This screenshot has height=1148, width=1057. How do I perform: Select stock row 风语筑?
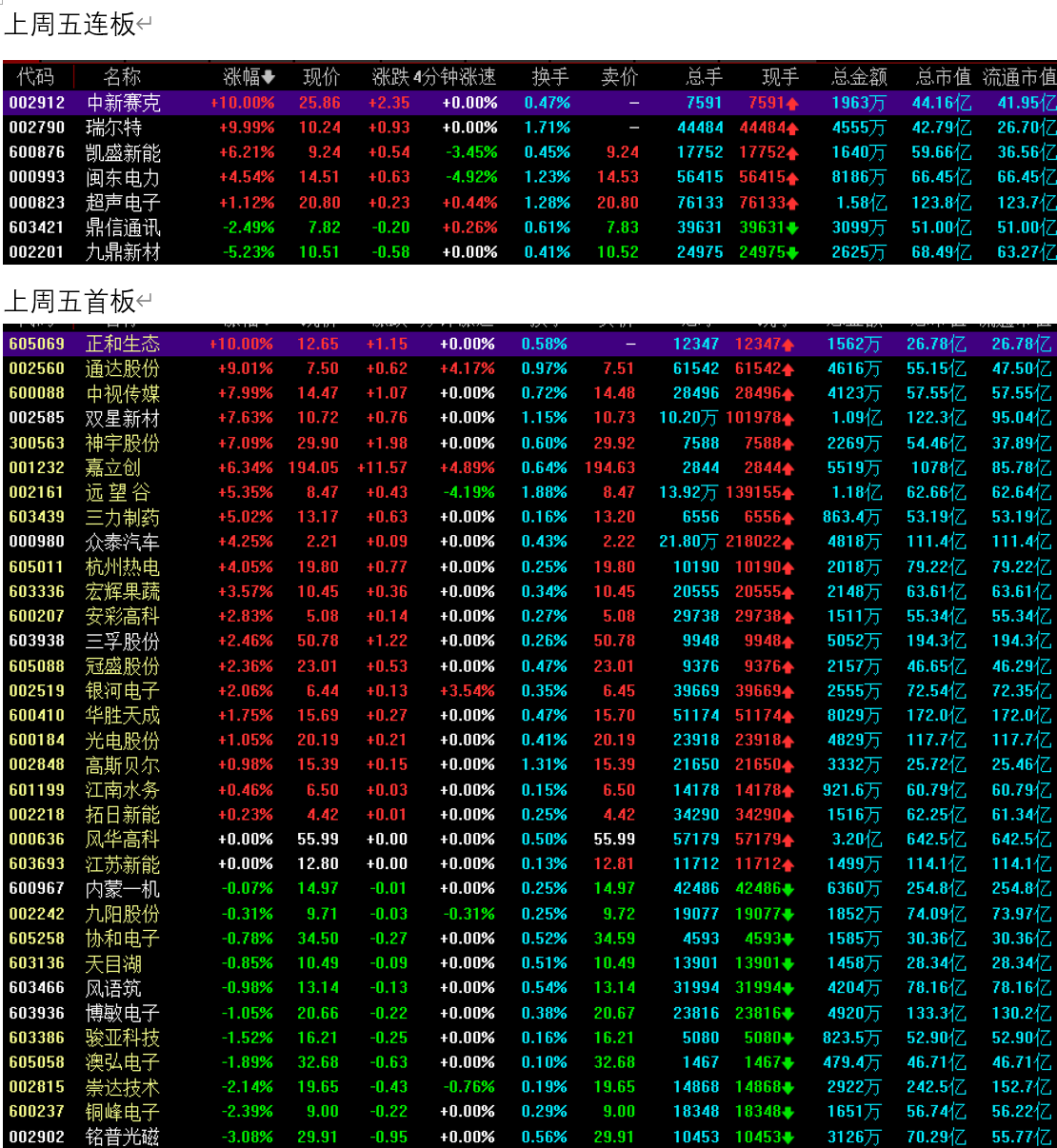coord(529,988)
